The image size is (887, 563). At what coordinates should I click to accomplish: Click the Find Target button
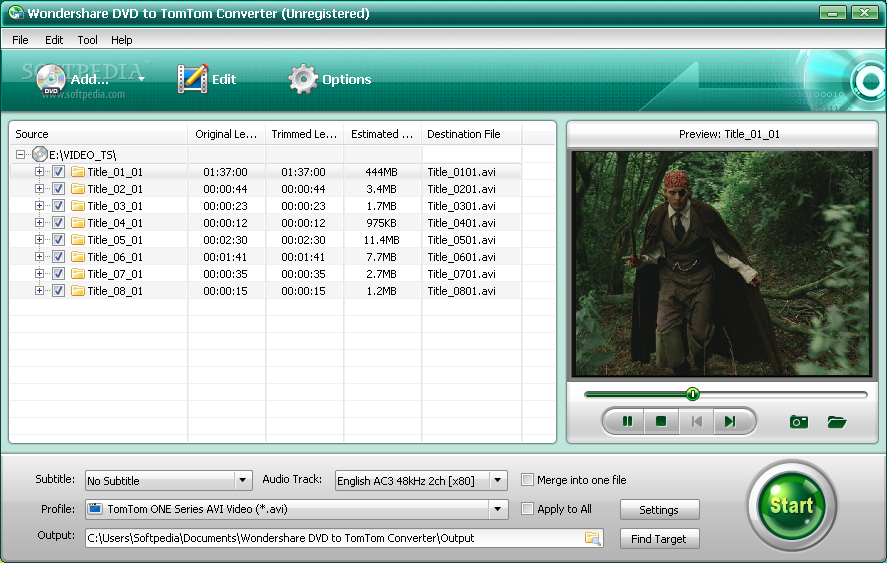[x=660, y=539]
